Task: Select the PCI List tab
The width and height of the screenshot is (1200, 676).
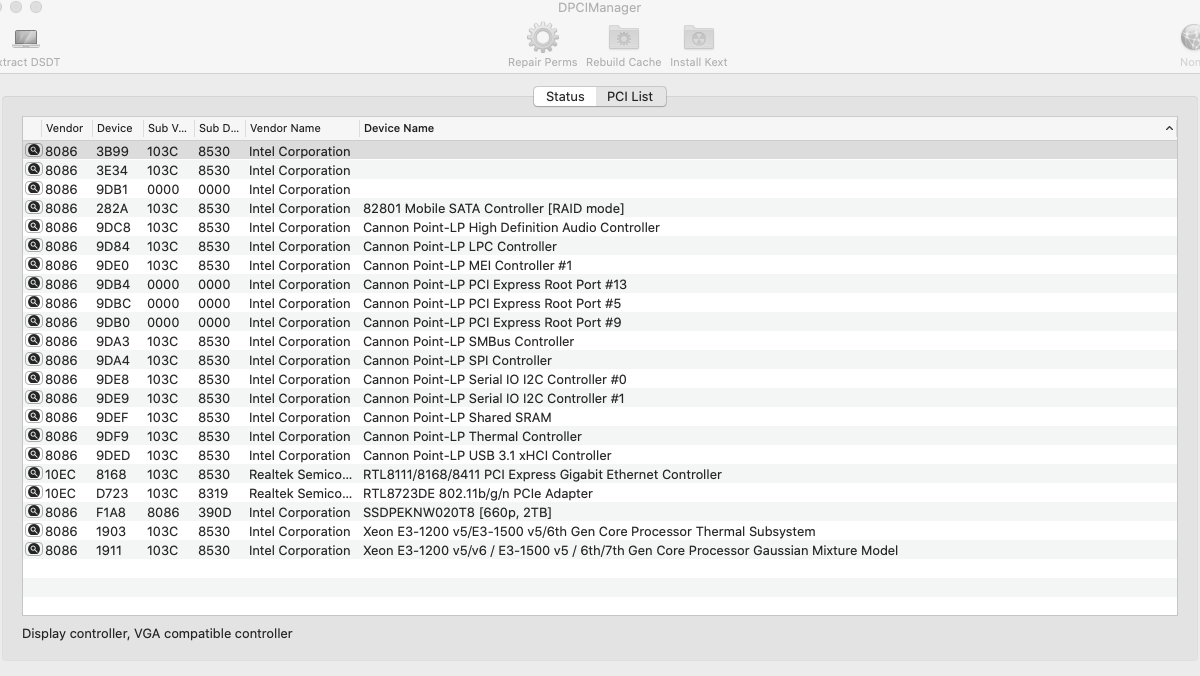Action: pos(630,96)
